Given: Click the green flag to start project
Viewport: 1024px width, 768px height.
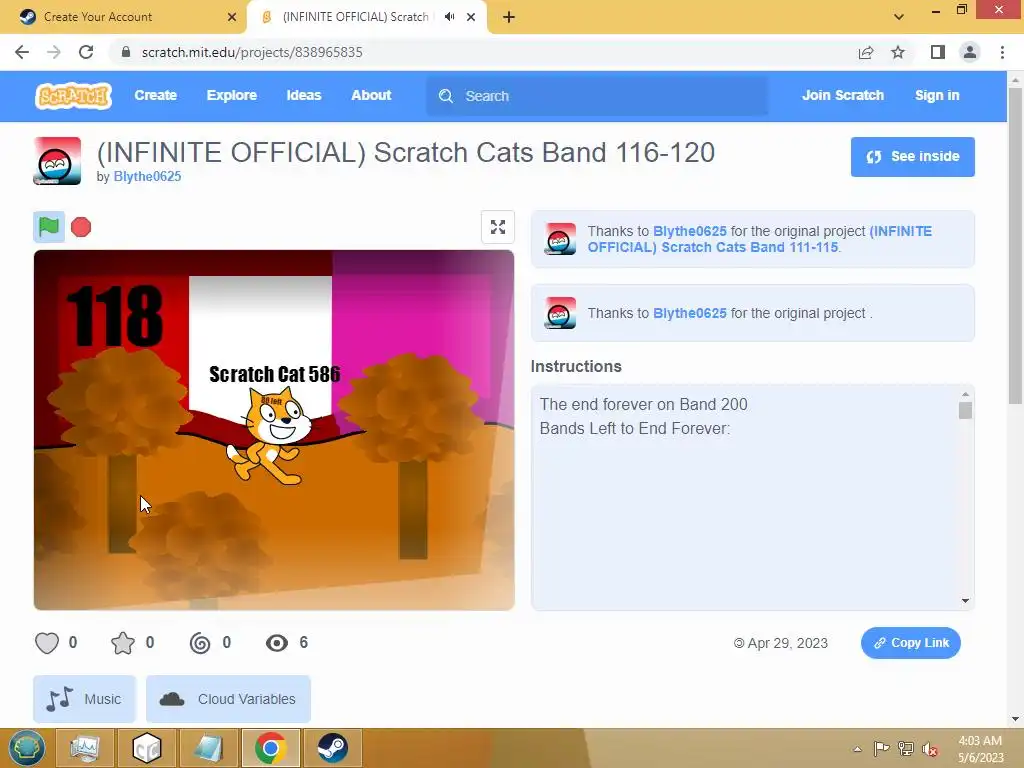Looking at the screenshot, I should [x=49, y=227].
